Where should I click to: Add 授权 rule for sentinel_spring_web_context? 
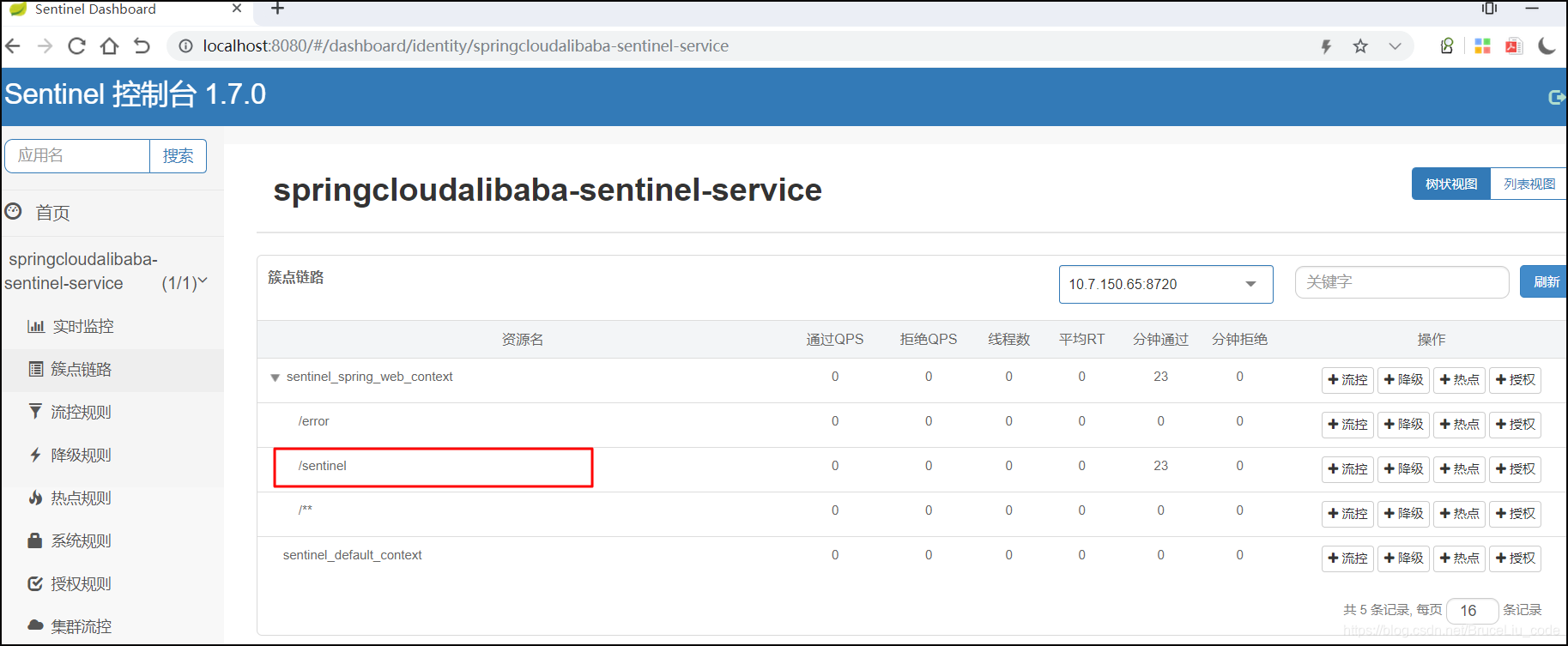tap(1515, 380)
